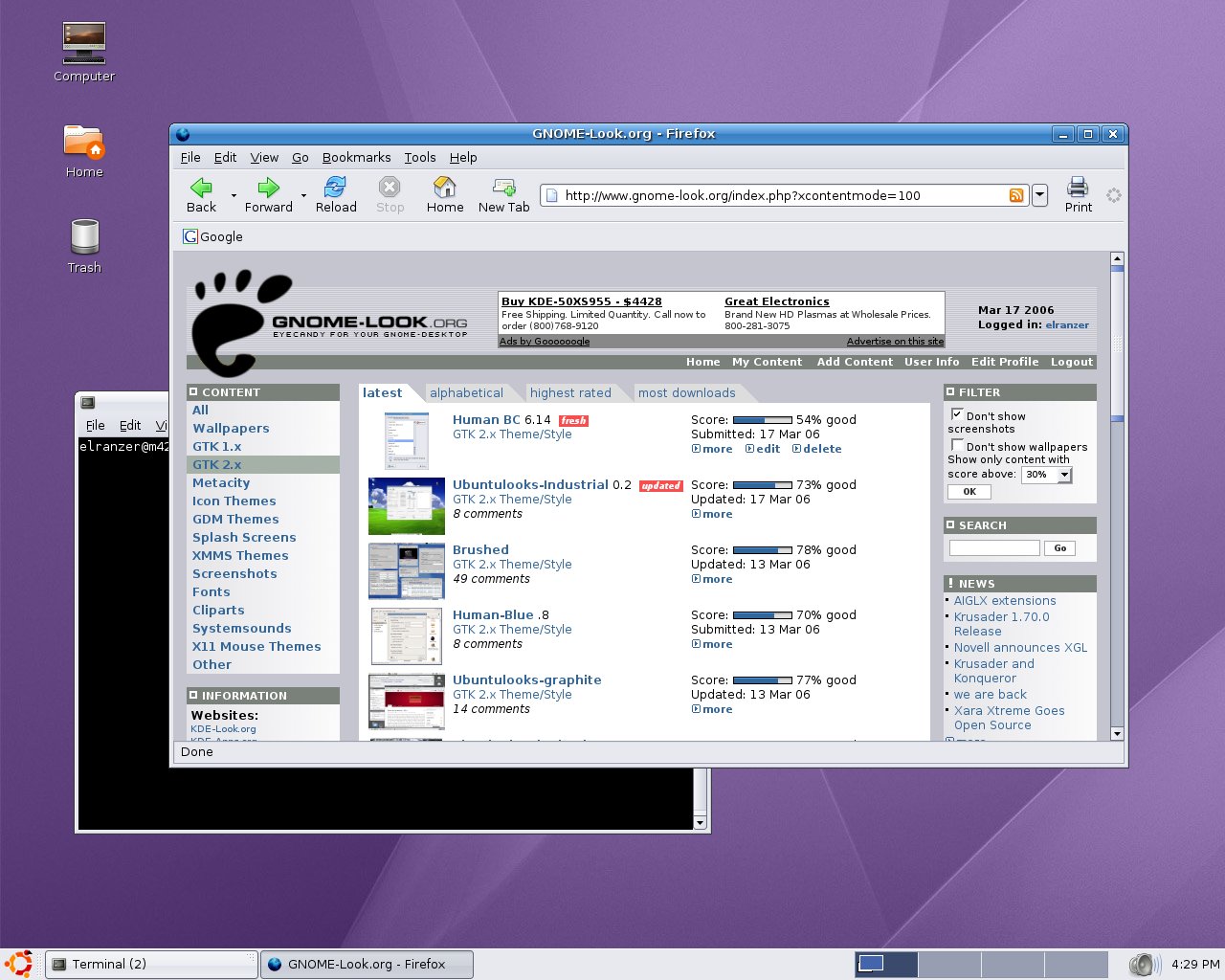
Task: Open the Firefox File menu
Action: (190, 158)
